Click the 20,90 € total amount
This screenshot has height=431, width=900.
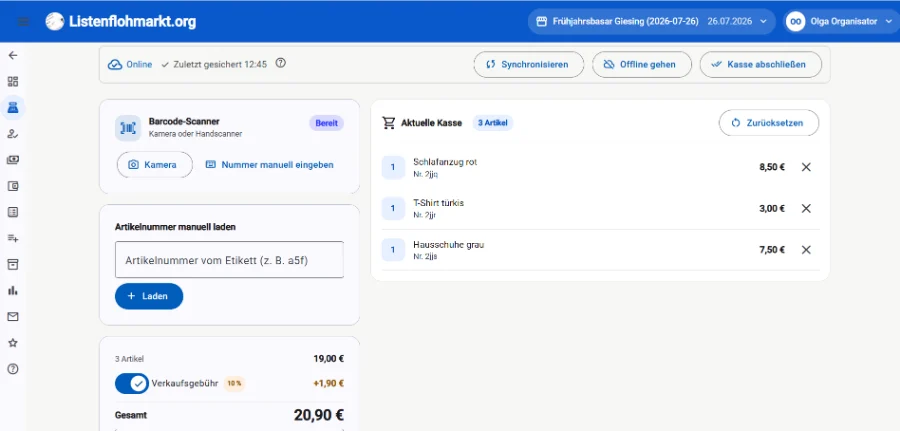click(x=319, y=415)
